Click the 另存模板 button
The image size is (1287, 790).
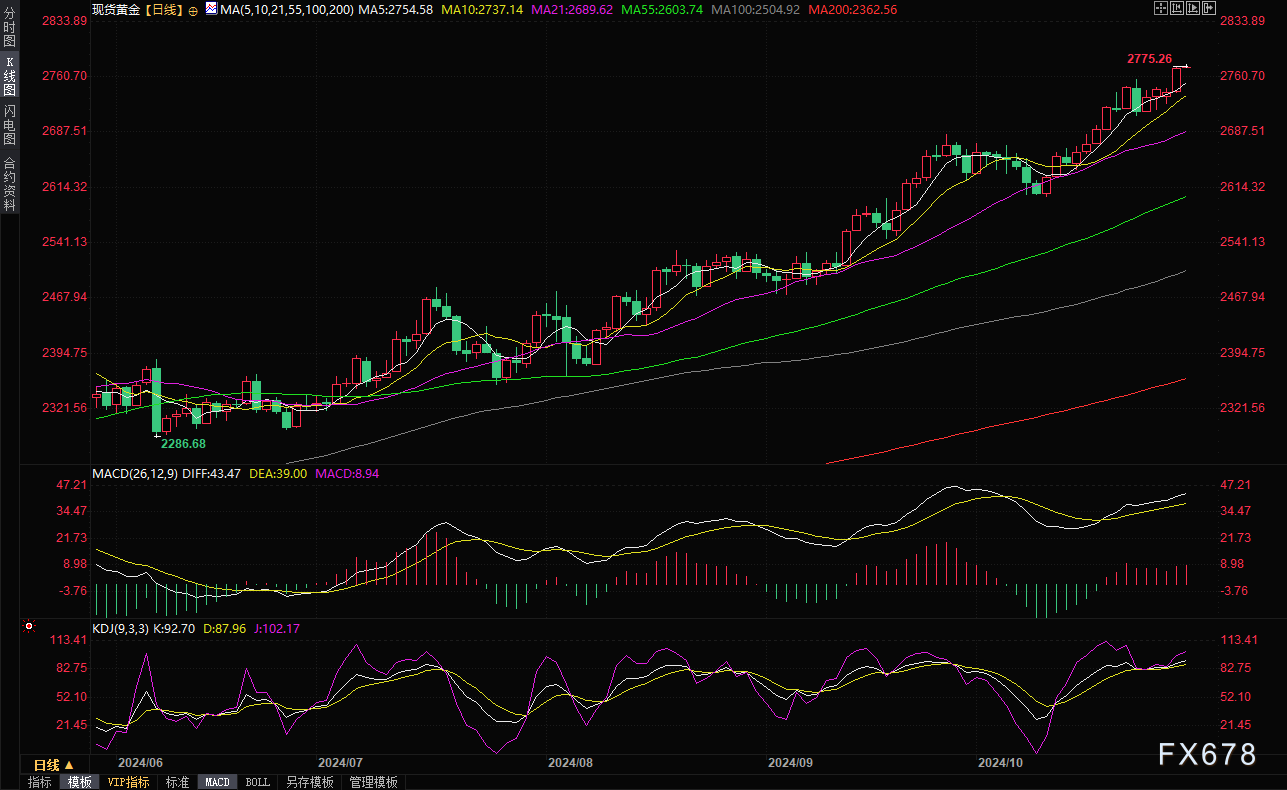click(x=309, y=782)
